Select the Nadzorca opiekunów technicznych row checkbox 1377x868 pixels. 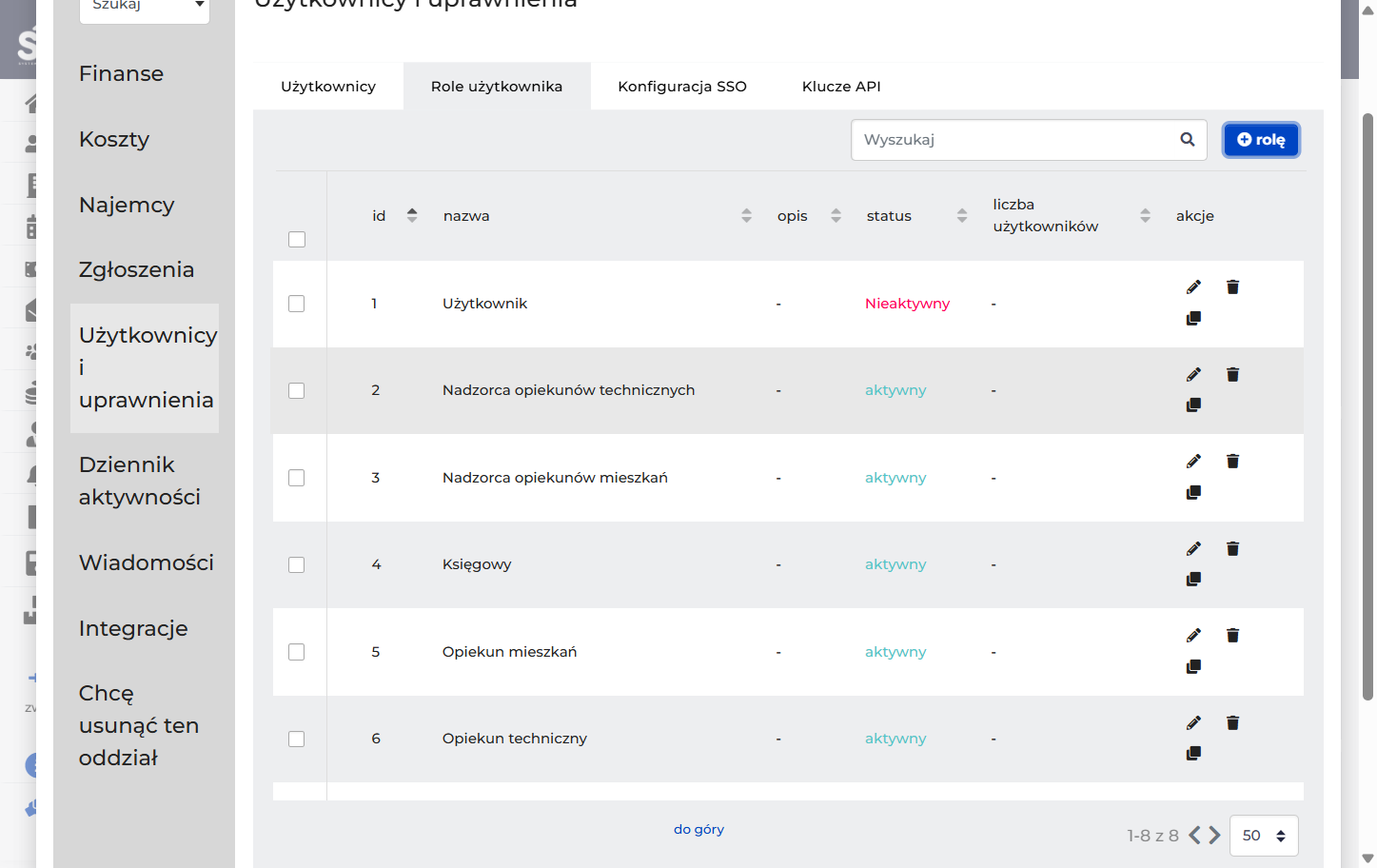[x=297, y=391]
